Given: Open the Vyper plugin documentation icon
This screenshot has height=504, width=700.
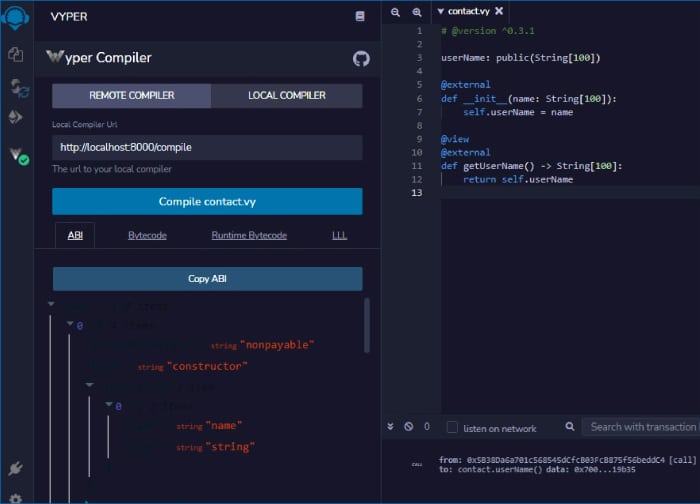Looking at the screenshot, I should pyautogui.click(x=360, y=17).
